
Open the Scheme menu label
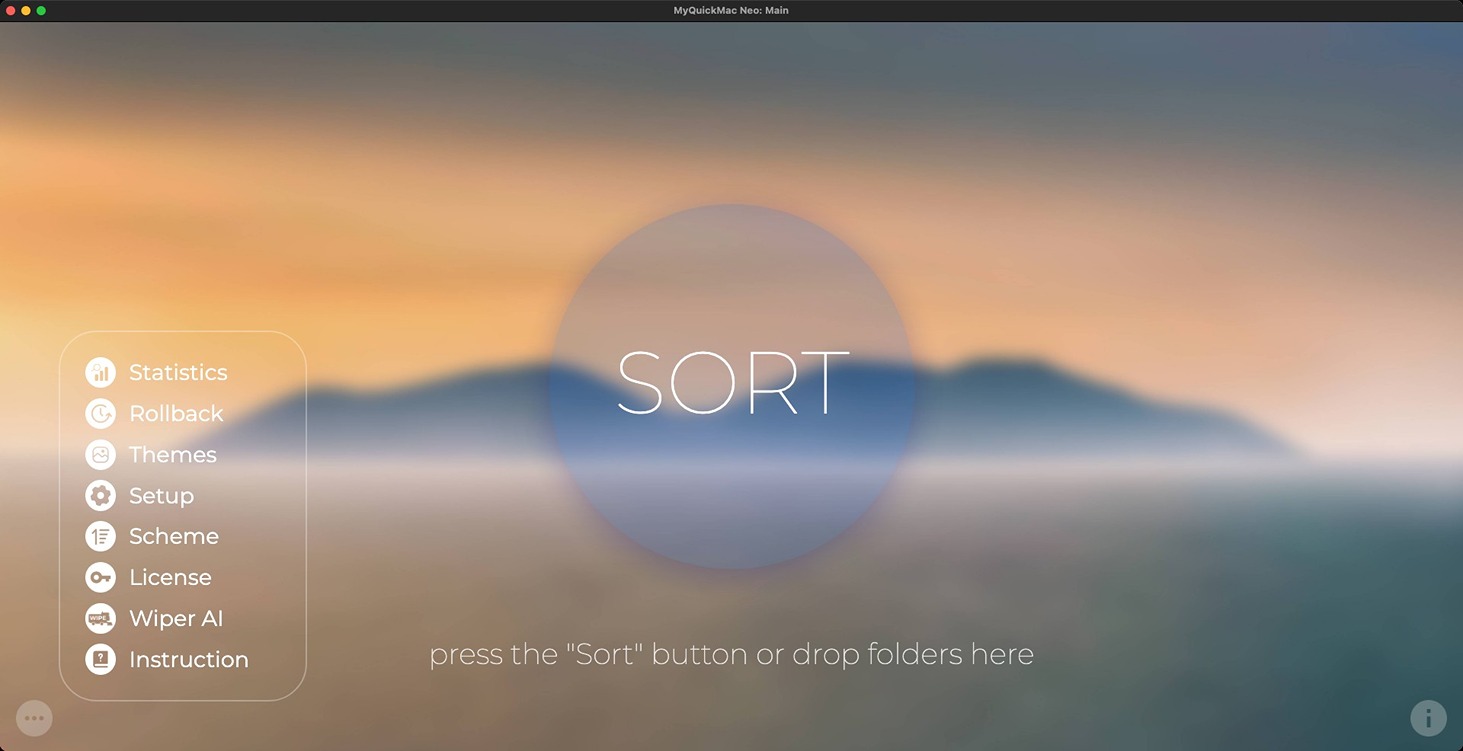(173, 537)
